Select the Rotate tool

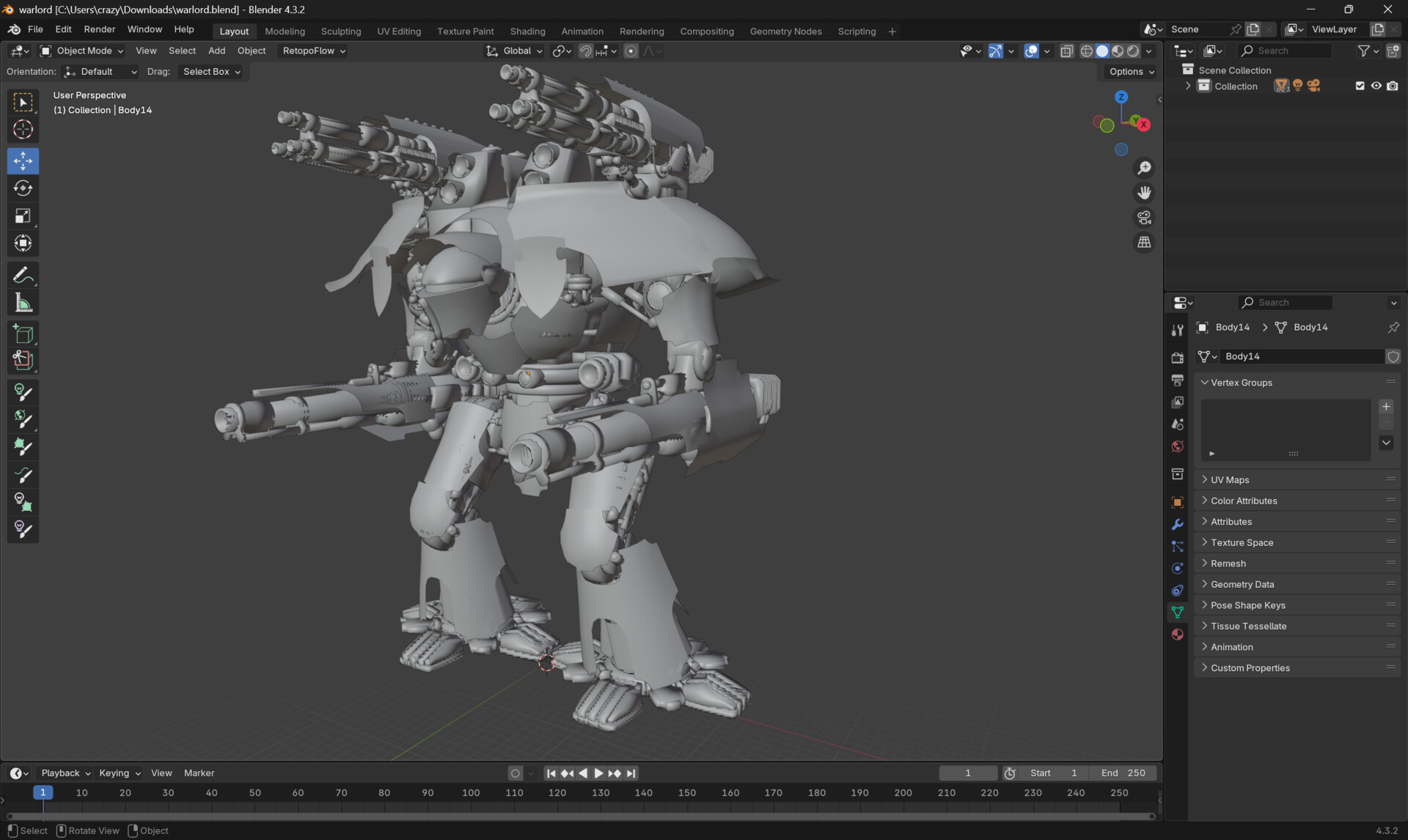23,188
